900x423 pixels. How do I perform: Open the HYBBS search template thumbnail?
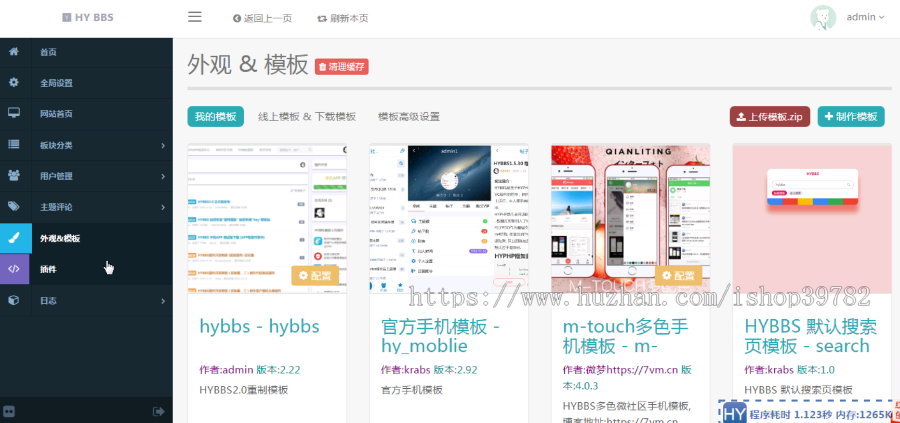pyautogui.click(x=812, y=219)
